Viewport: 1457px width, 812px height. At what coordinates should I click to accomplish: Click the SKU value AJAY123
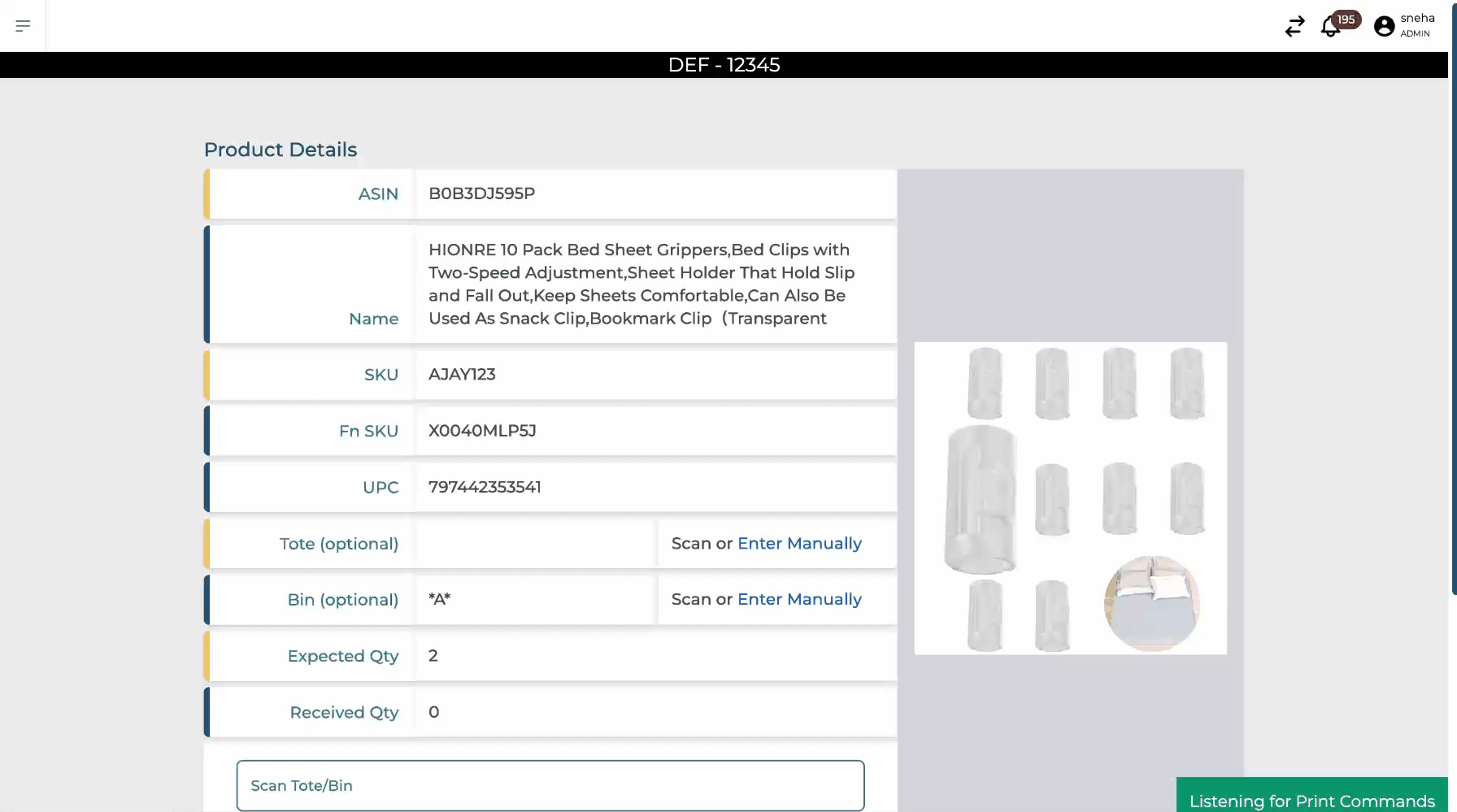(462, 374)
